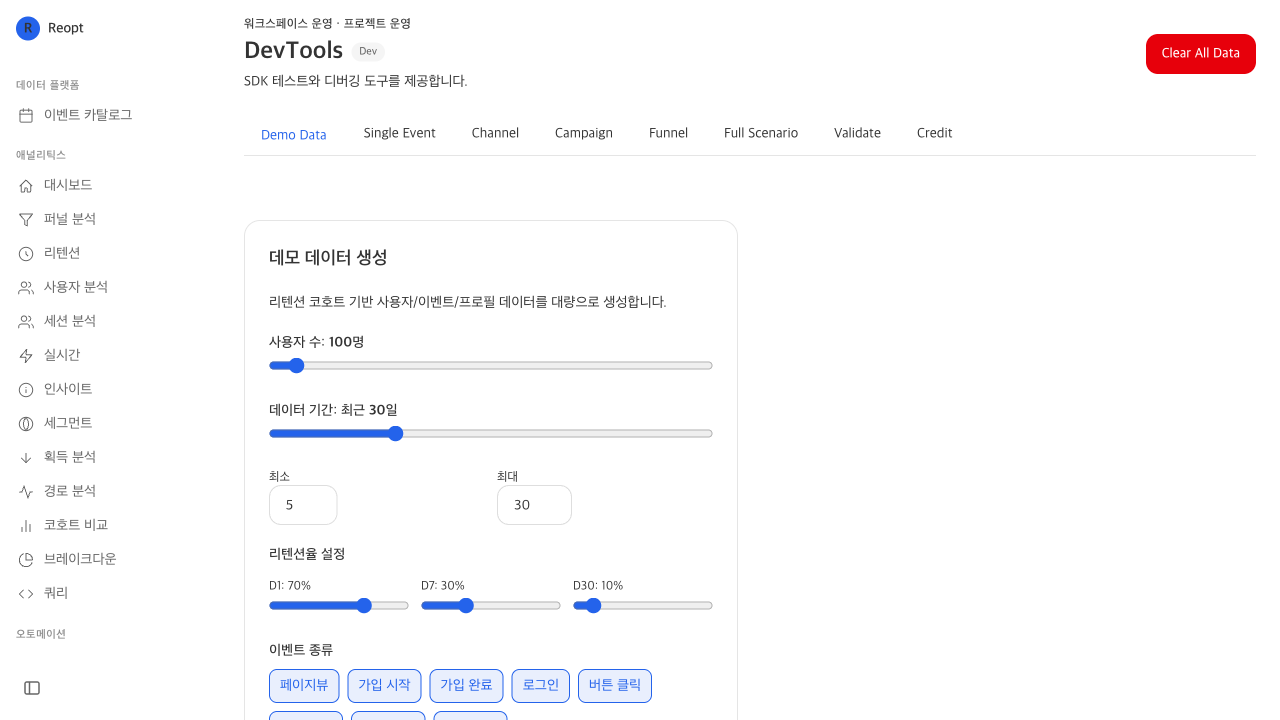Click the 대시보드 home icon
Viewport: 1280px width, 720px height.
tap(26, 185)
